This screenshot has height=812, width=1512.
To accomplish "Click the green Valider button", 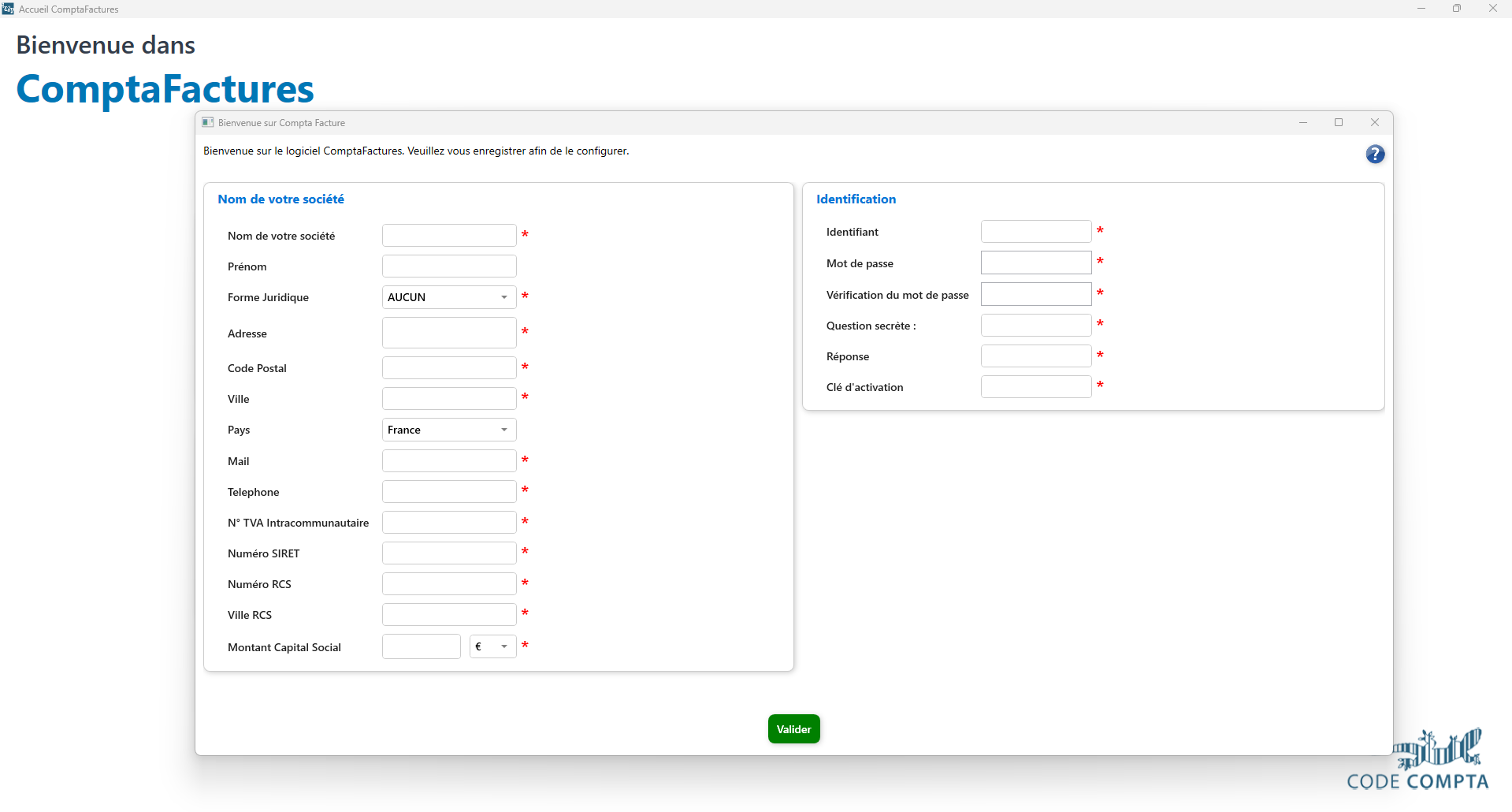I will click(794, 729).
